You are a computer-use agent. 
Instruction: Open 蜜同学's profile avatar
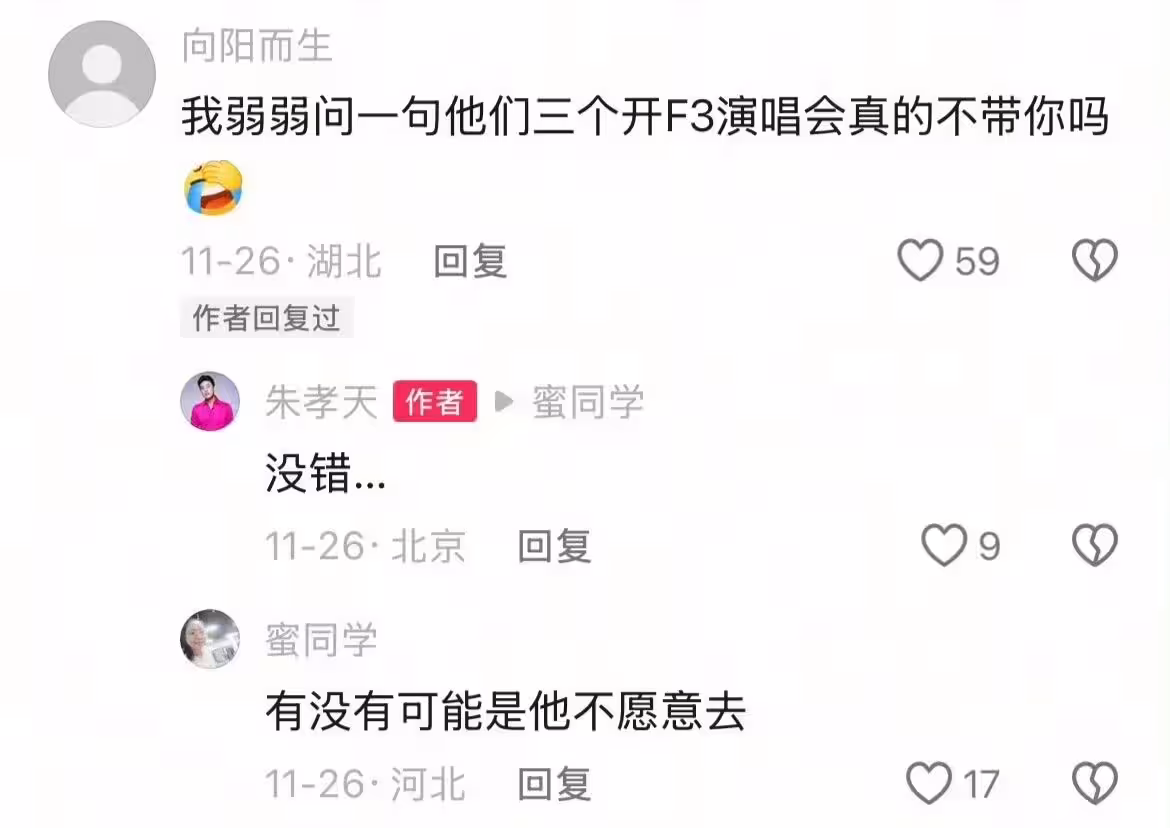pos(210,639)
